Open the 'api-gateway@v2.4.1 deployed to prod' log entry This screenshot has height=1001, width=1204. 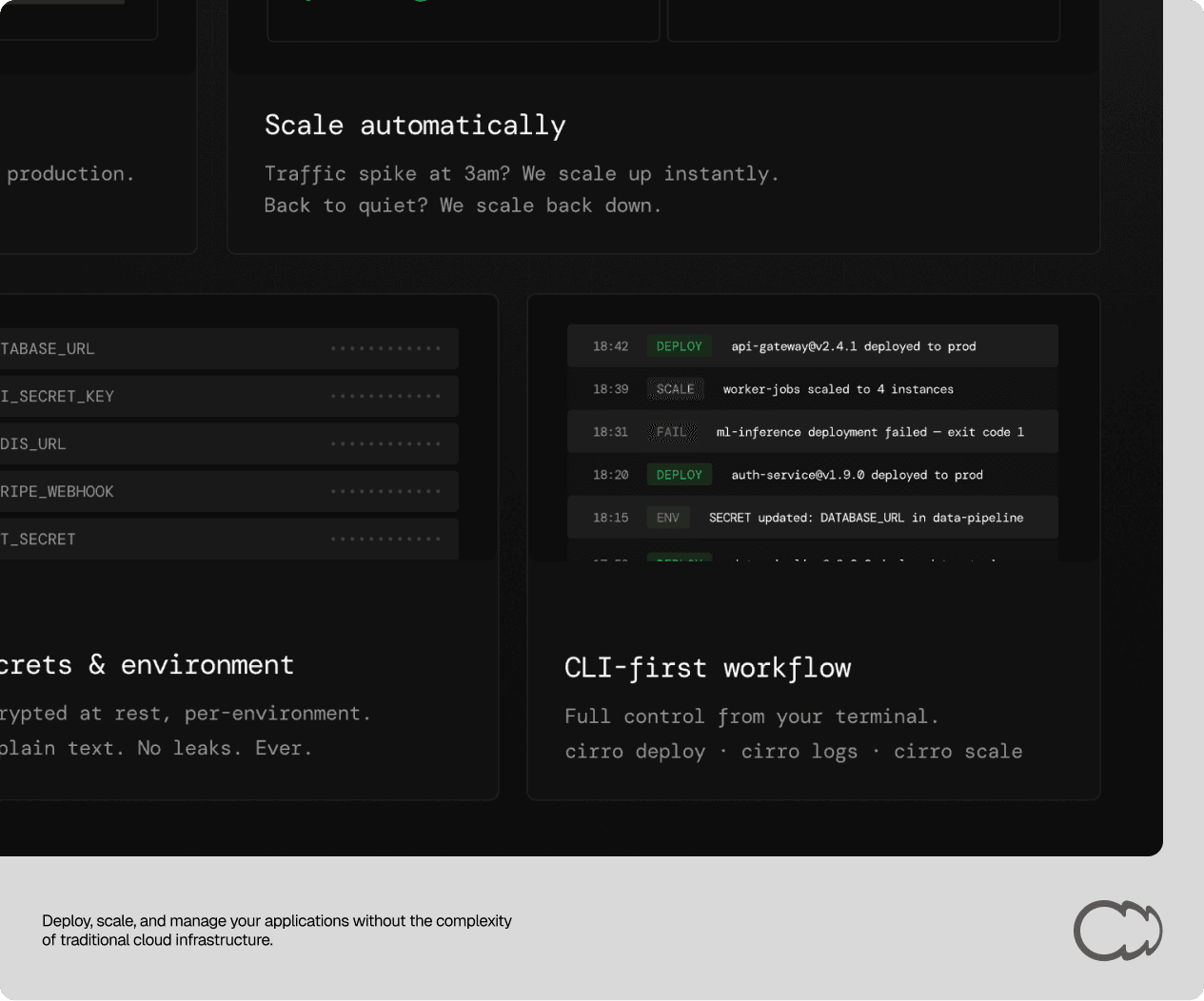click(853, 346)
